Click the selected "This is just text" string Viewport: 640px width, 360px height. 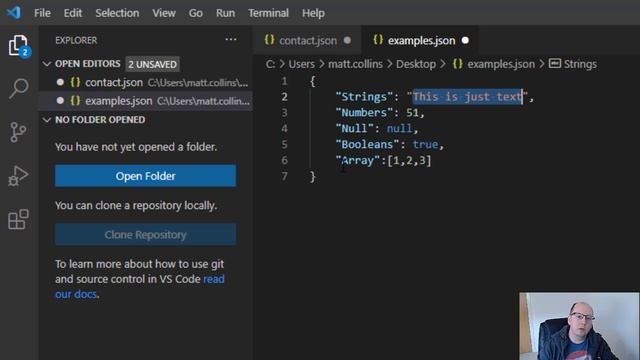pyautogui.click(x=468, y=97)
